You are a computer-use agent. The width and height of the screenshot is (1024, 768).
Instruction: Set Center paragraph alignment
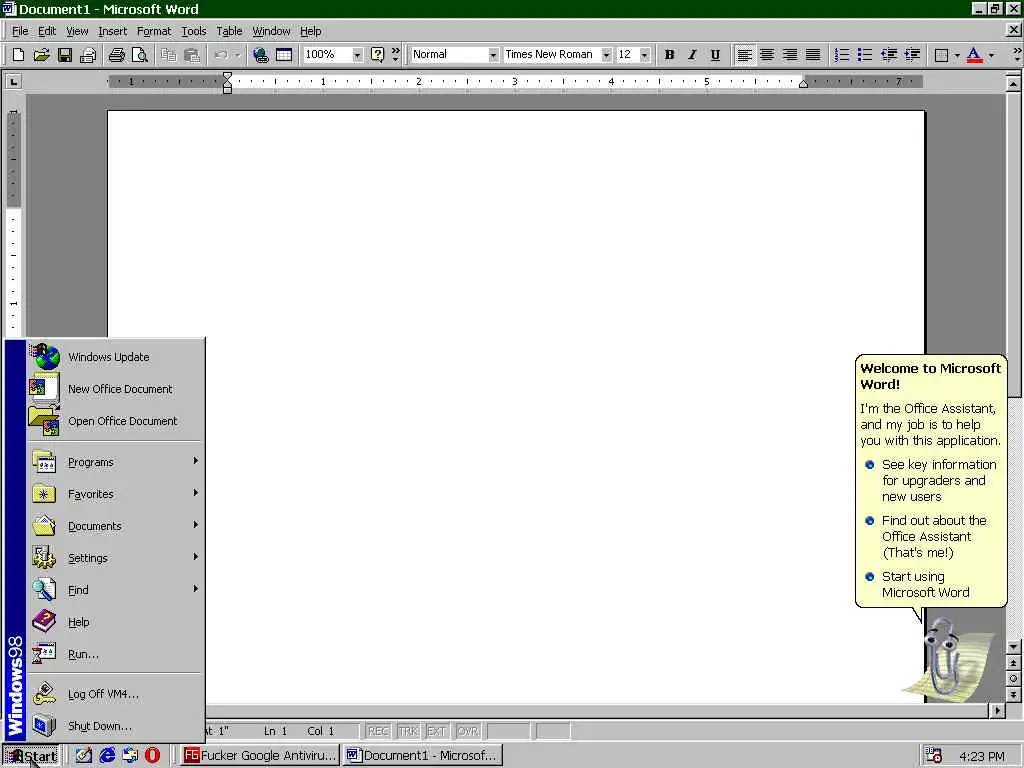[767, 55]
